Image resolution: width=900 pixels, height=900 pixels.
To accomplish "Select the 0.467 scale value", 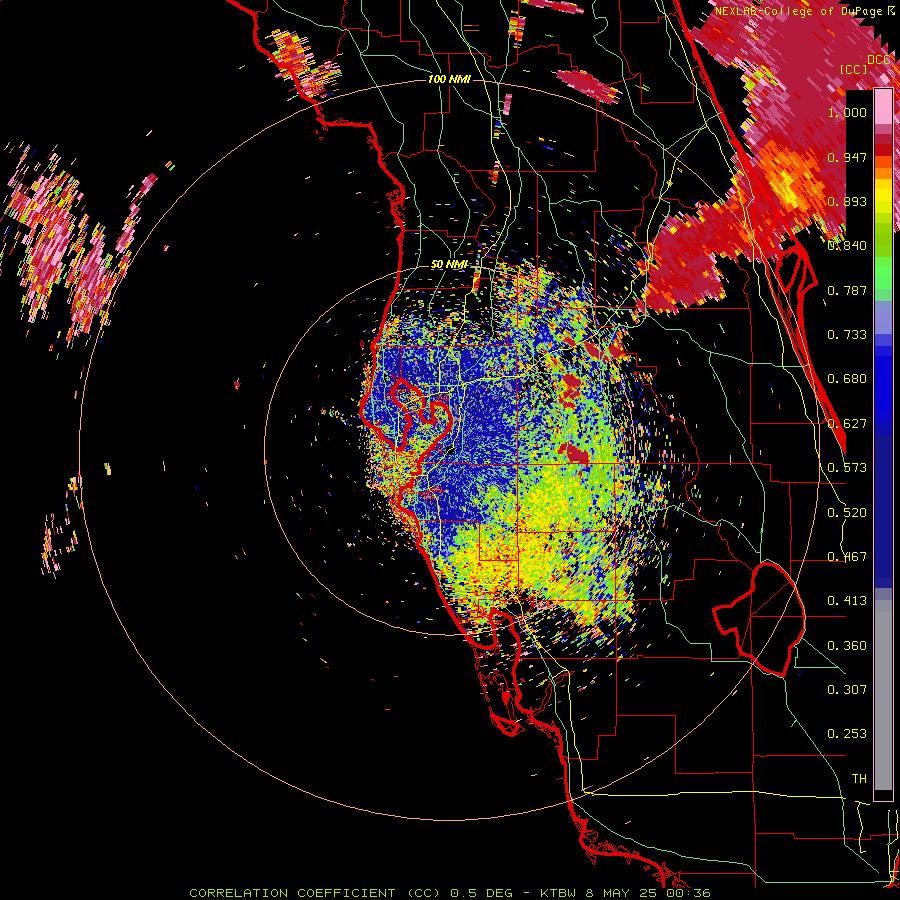I will coord(847,557).
